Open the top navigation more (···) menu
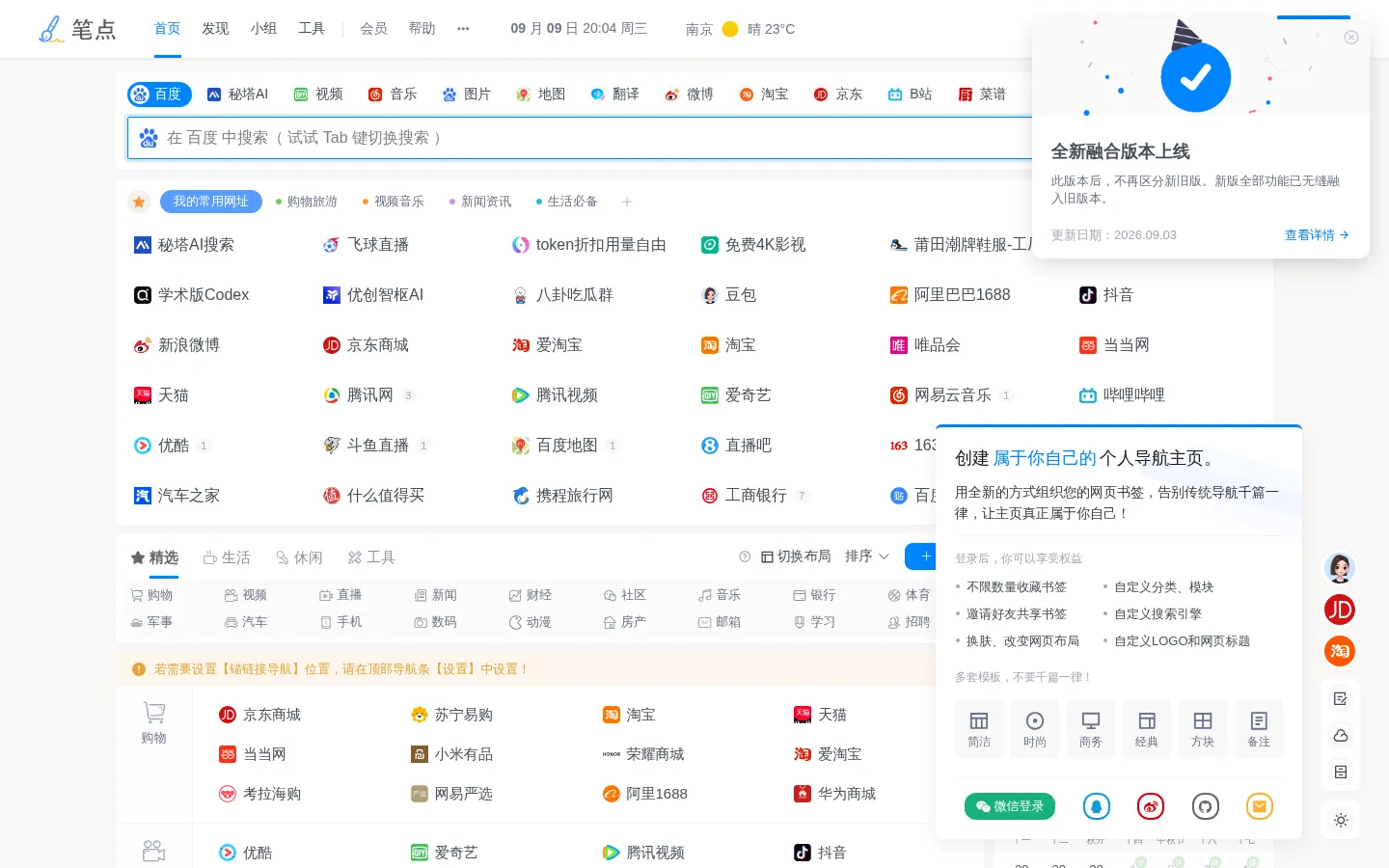The width and height of the screenshot is (1389, 868). click(x=463, y=29)
